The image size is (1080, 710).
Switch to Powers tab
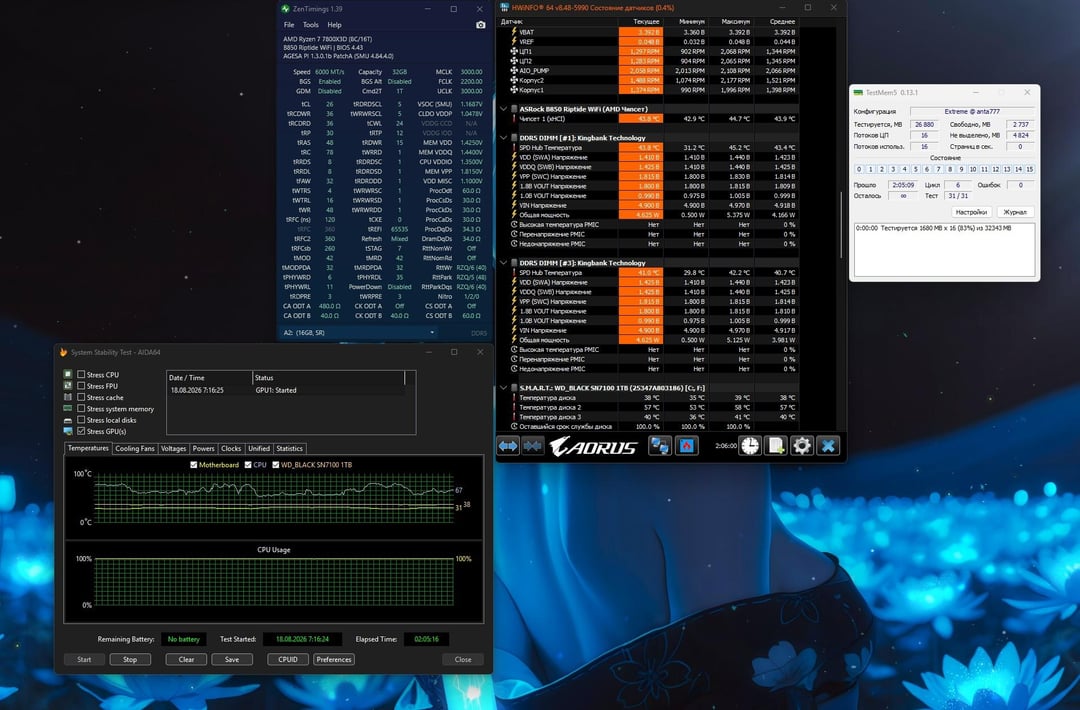[x=203, y=448]
